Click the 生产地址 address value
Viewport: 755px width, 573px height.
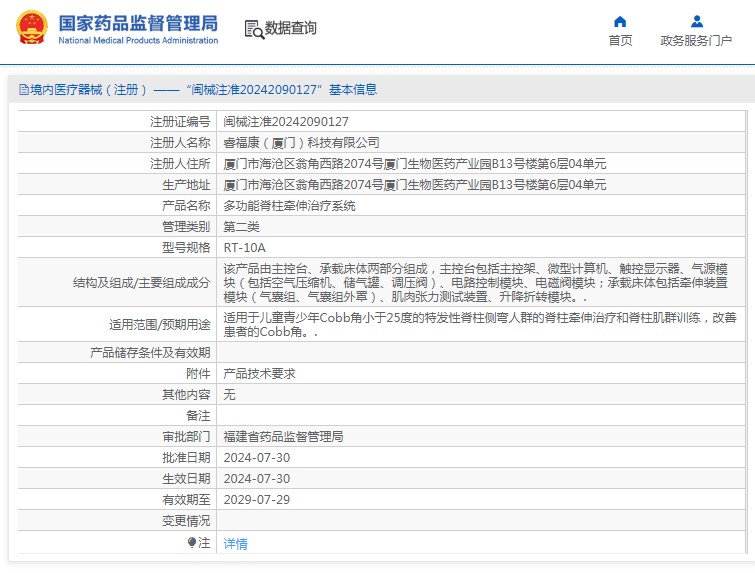pos(415,185)
